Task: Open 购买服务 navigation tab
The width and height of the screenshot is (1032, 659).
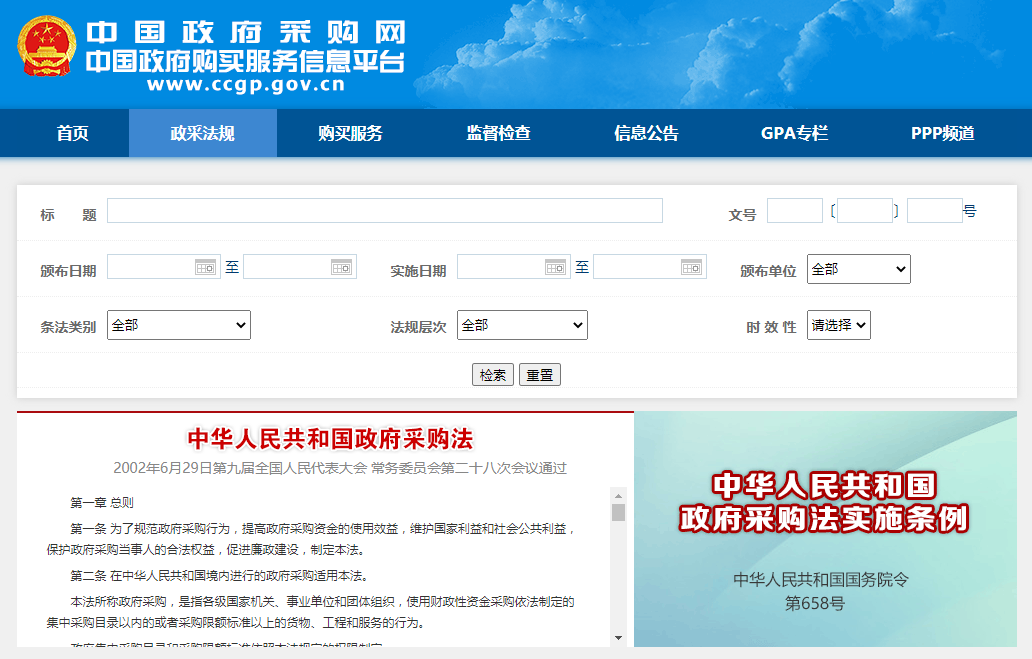Action: pyautogui.click(x=350, y=133)
